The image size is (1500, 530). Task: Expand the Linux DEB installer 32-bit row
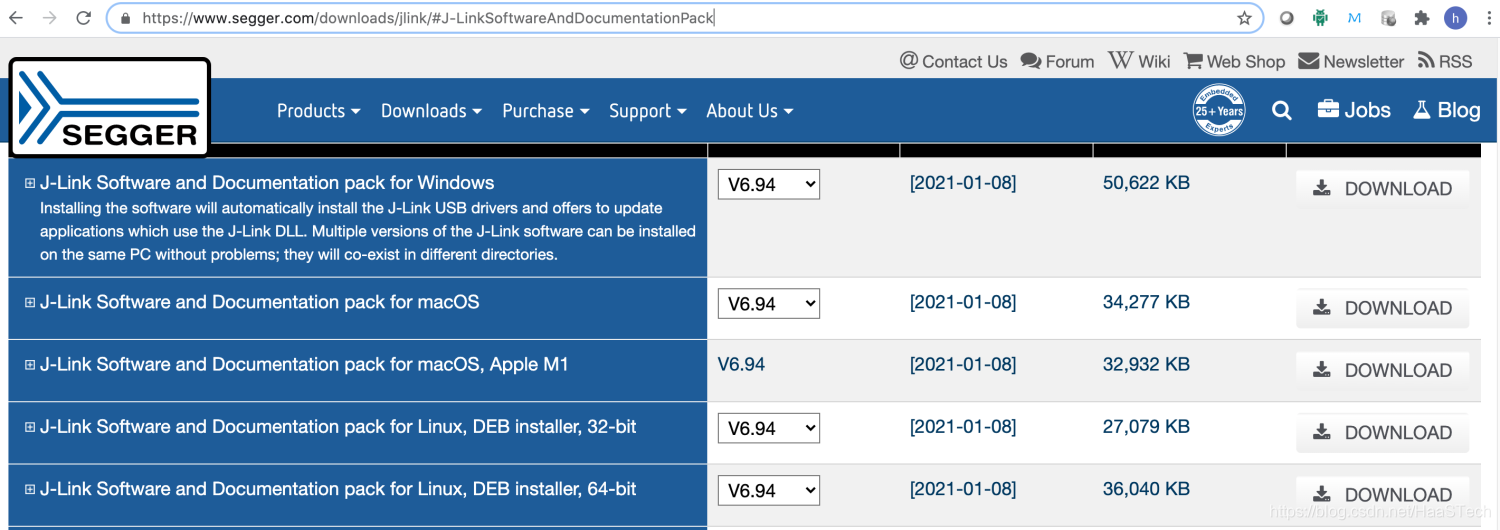point(30,427)
